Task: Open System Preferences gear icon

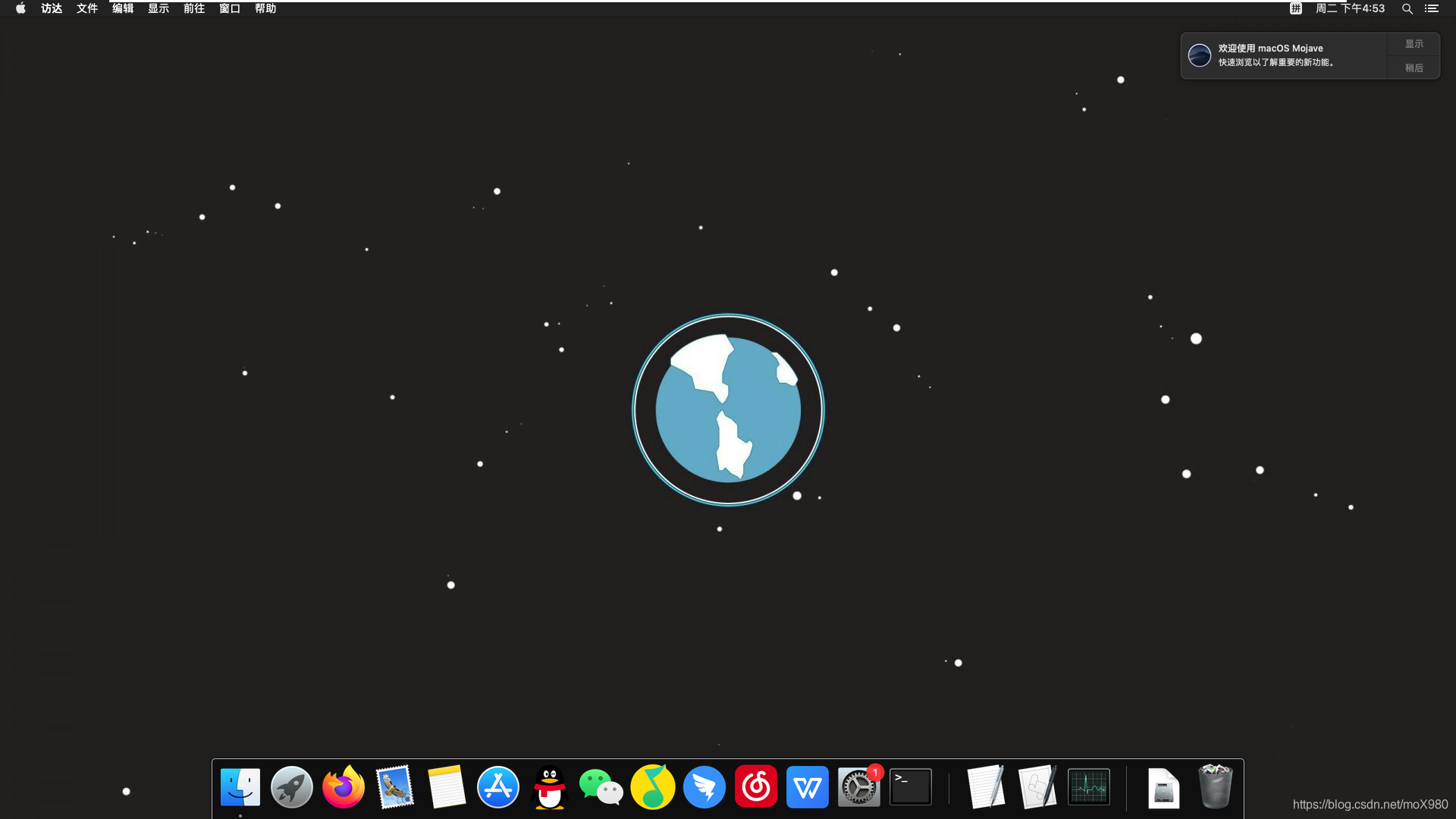Action: (x=859, y=787)
